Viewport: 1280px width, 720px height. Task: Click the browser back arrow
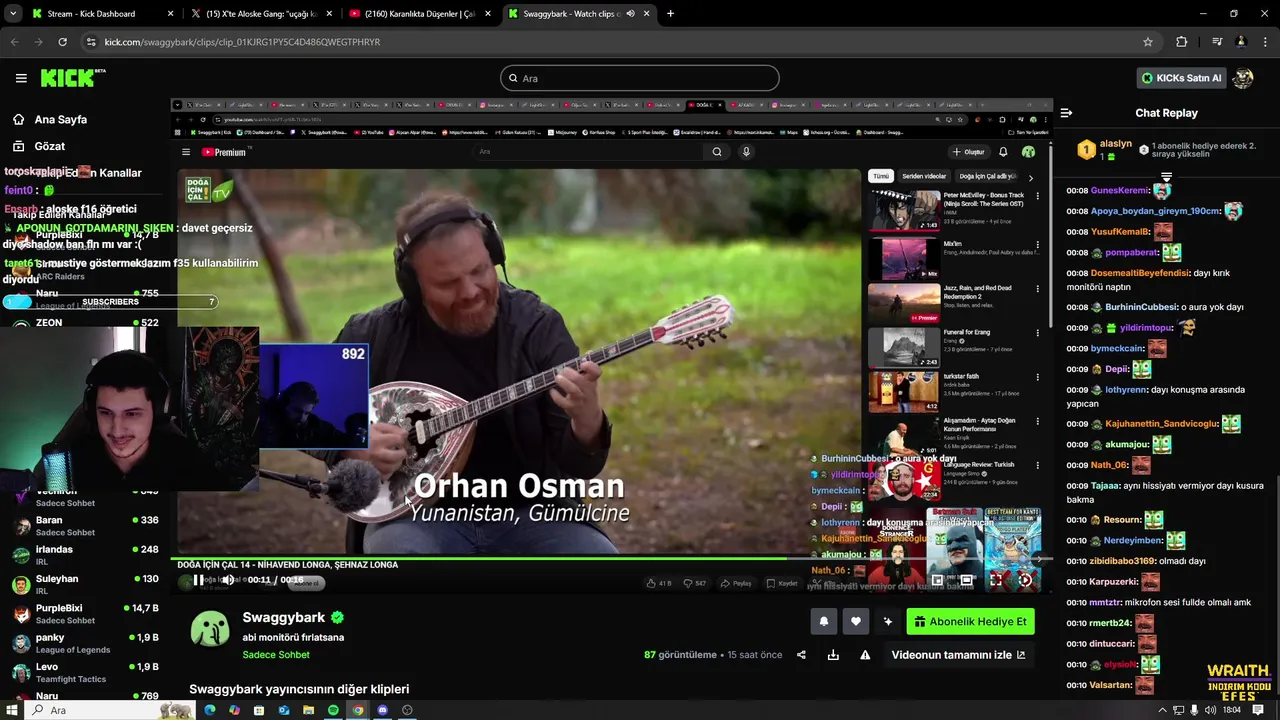pos(15,42)
